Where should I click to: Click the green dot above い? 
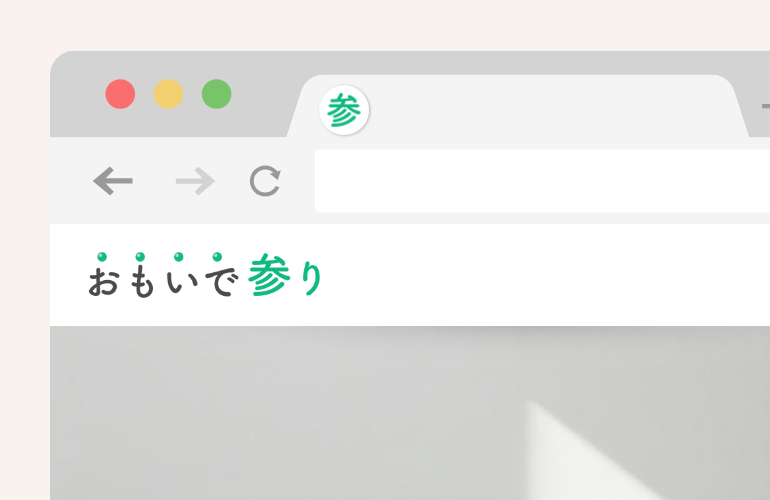point(179,257)
